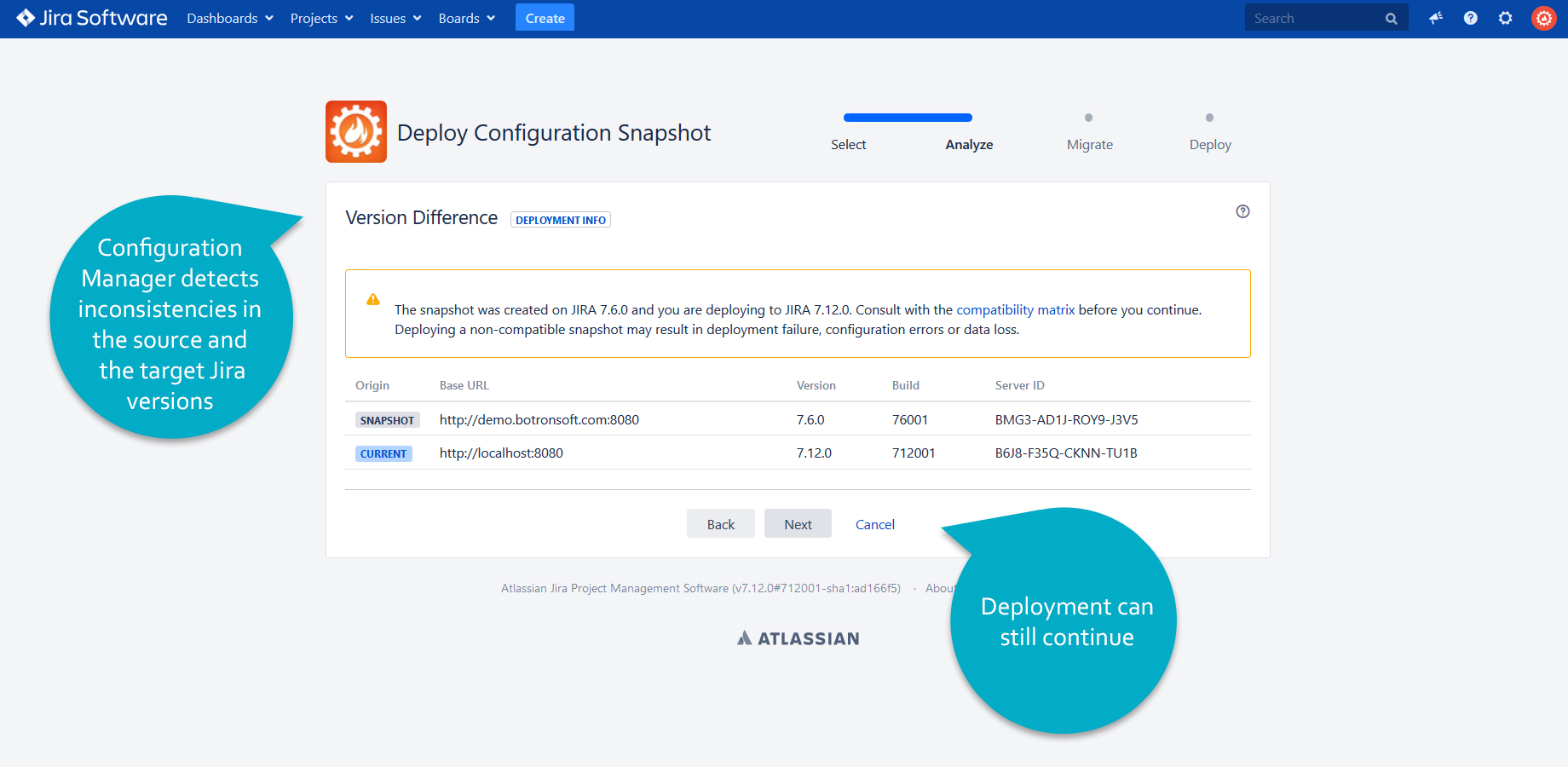The width and height of the screenshot is (1568, 767).
Task: Click the Version Difference heading
Action: [422, 217]
